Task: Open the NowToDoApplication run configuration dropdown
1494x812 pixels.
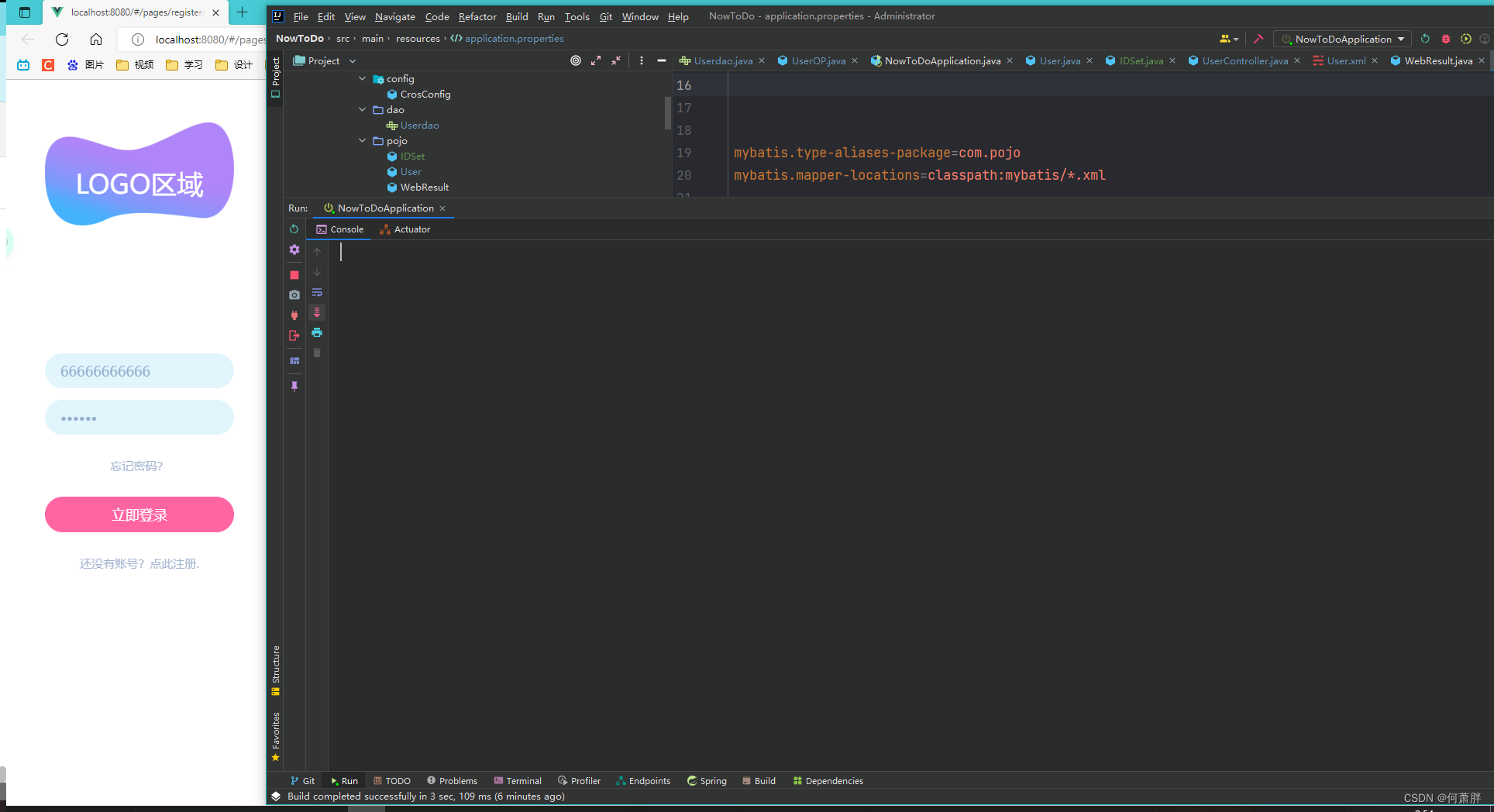Action: click(x=1343, y=39)
